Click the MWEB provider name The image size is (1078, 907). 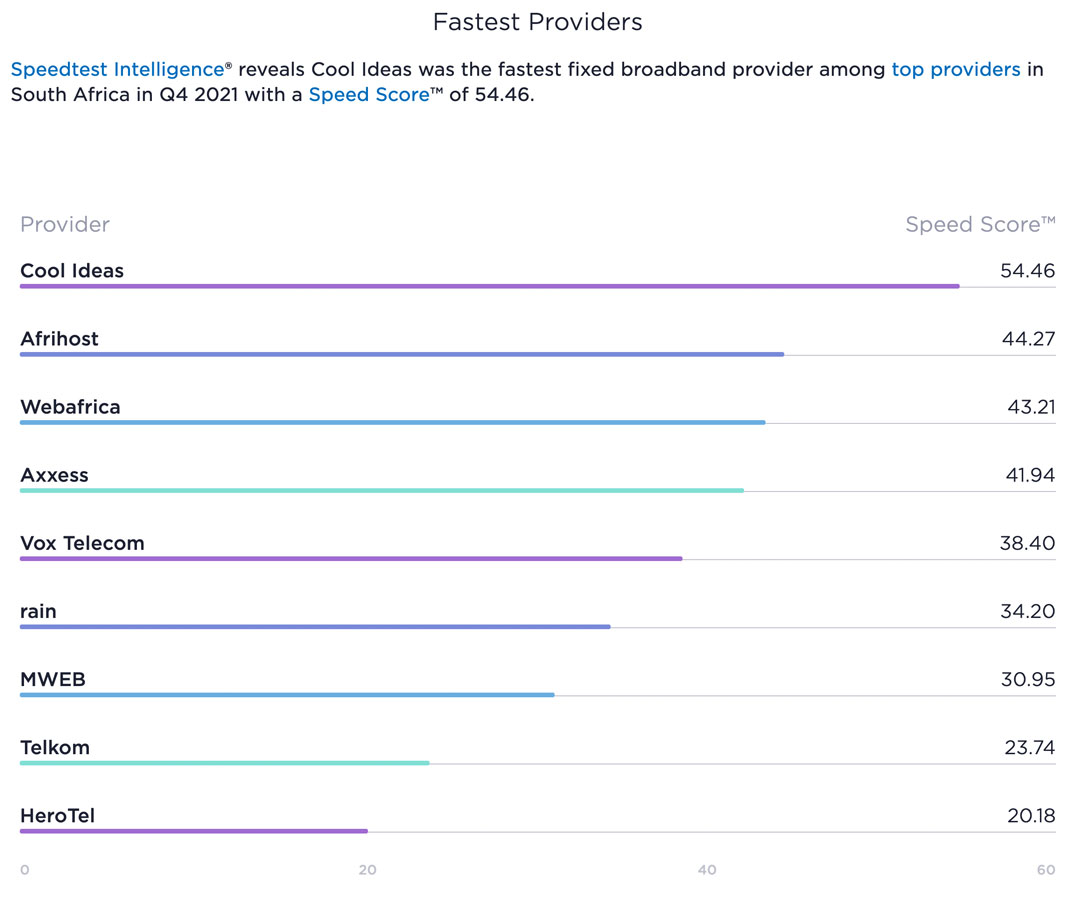53,679
